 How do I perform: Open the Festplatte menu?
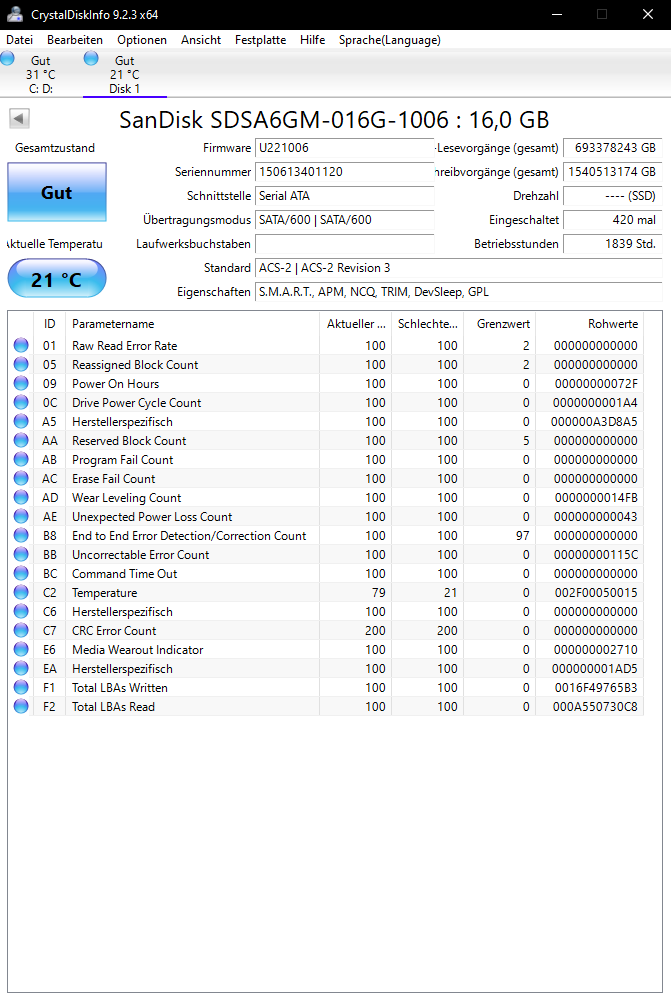[260, 40]
